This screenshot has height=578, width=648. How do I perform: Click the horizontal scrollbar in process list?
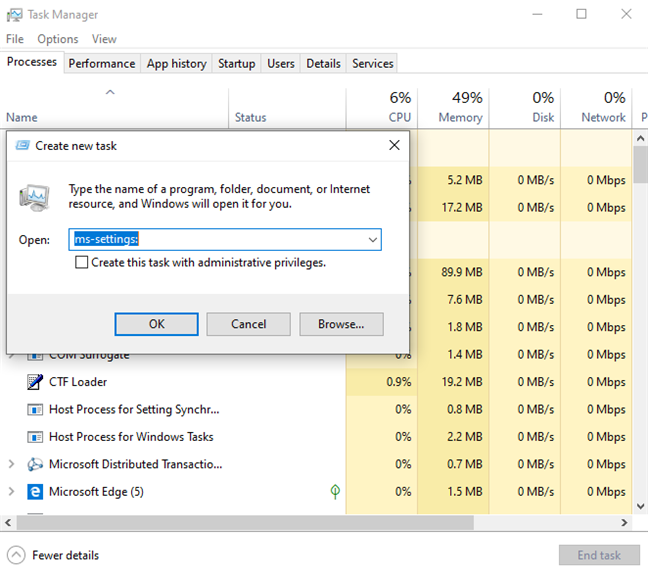[x=300, y=523]
